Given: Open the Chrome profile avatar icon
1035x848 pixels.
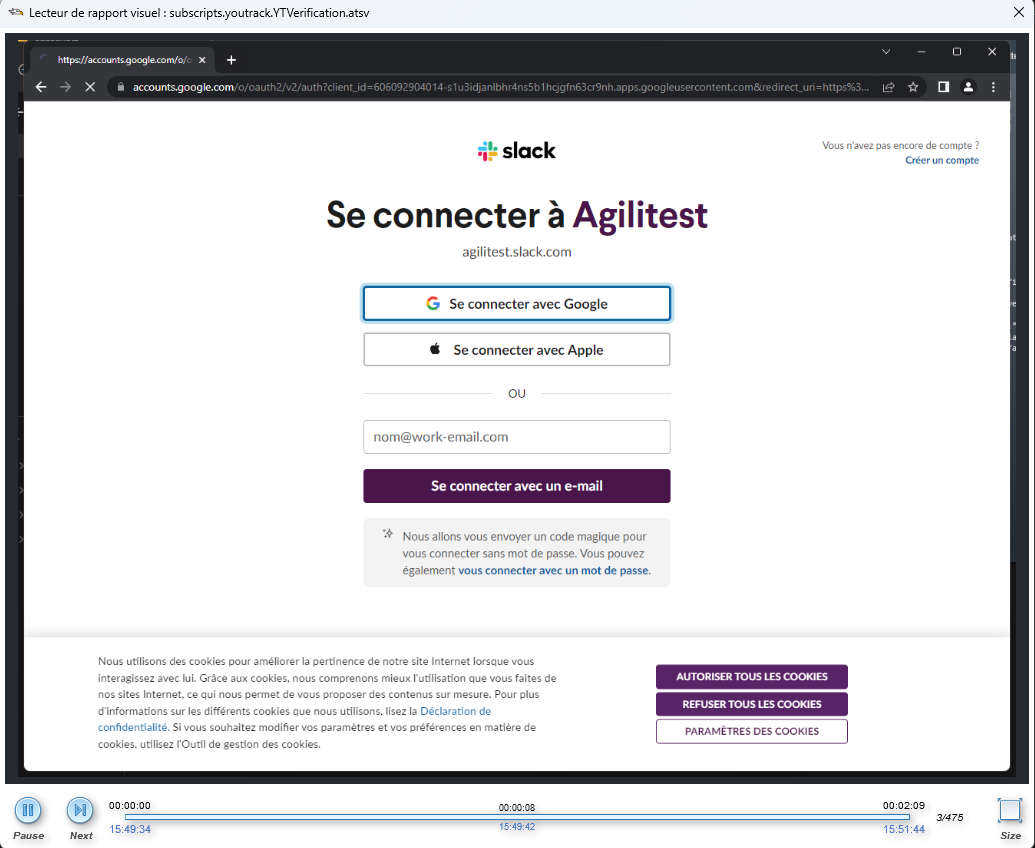Looking at the screenshot, I should pyautogui.click(x=968, y=87).
